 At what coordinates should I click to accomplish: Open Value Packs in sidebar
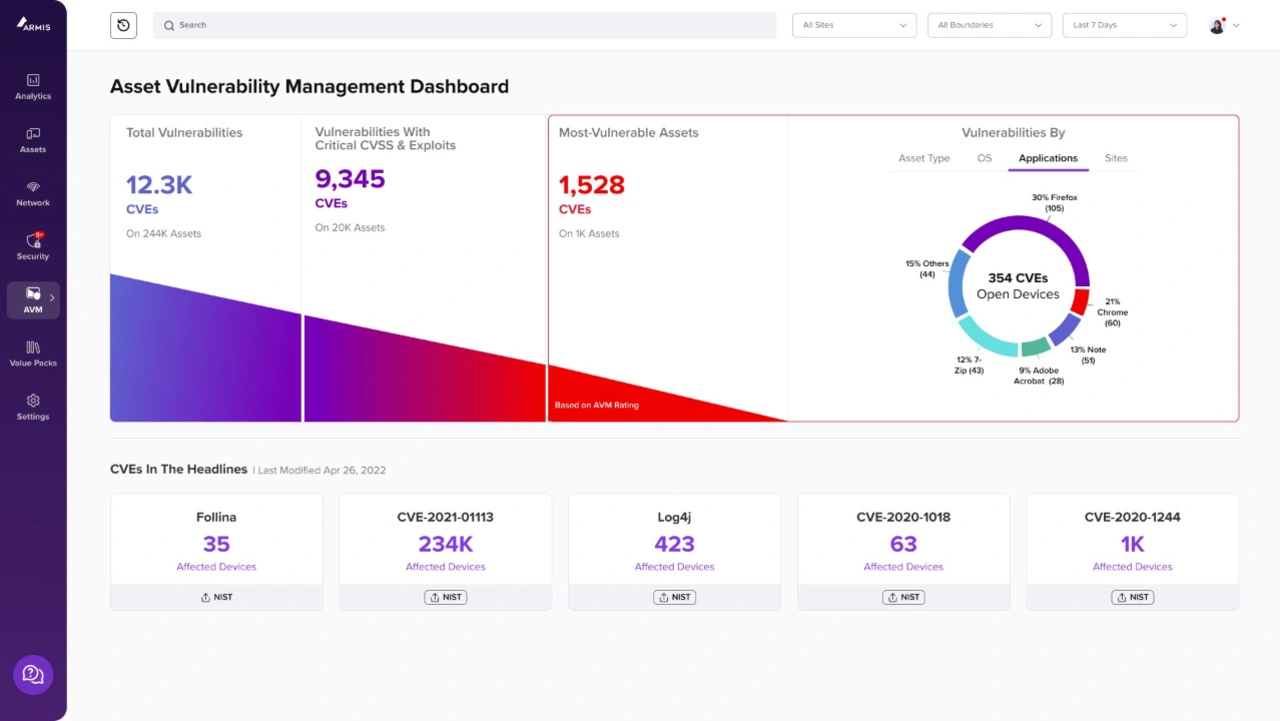coord(33,353)
